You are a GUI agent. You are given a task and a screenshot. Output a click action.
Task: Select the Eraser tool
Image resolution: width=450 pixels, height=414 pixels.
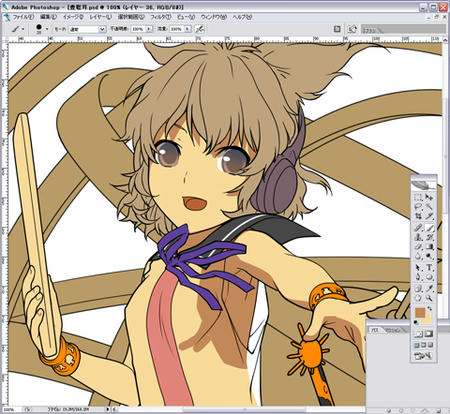click(418, 247)
